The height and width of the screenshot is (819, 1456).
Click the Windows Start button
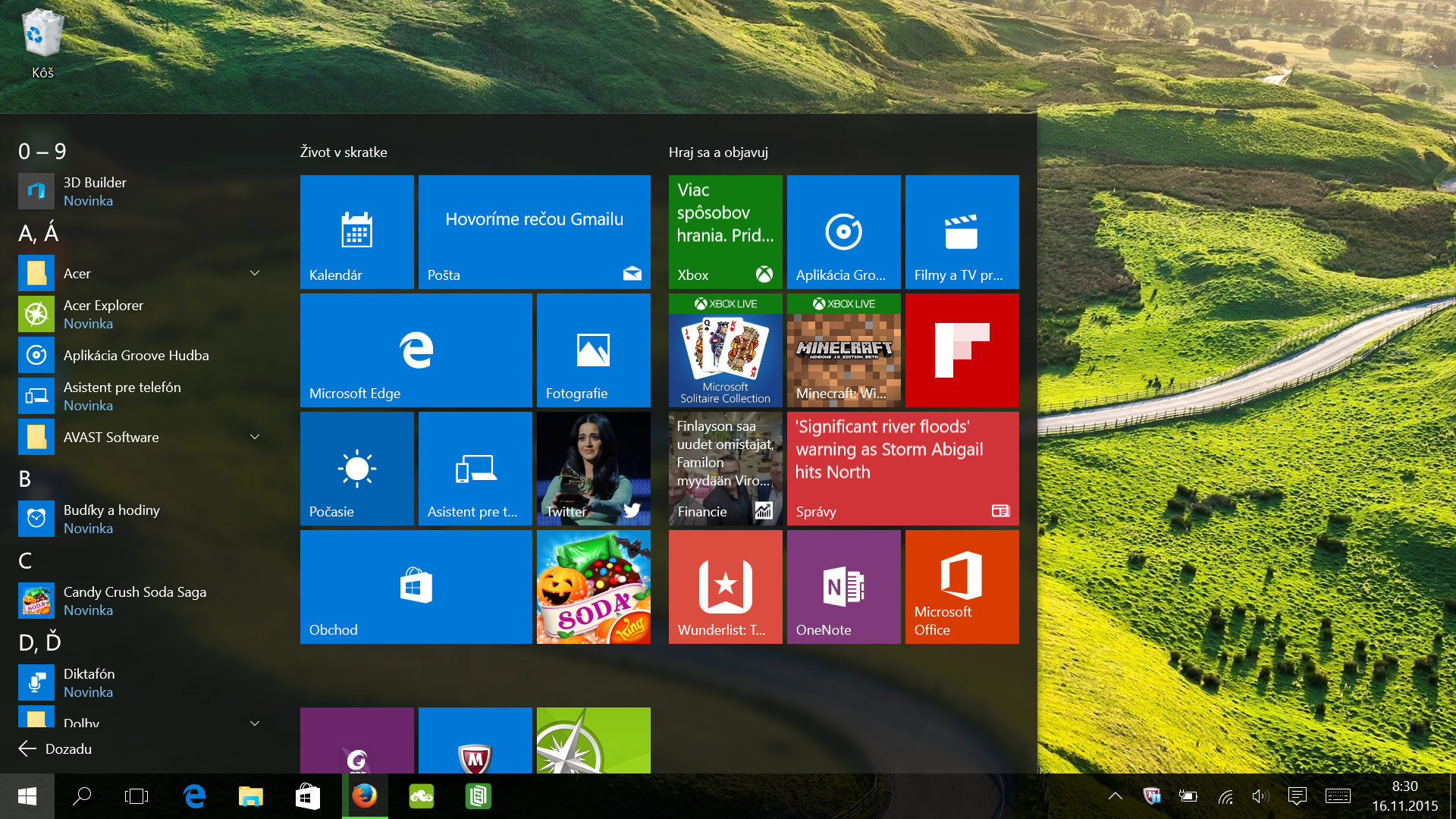click(x=27, y=796)
